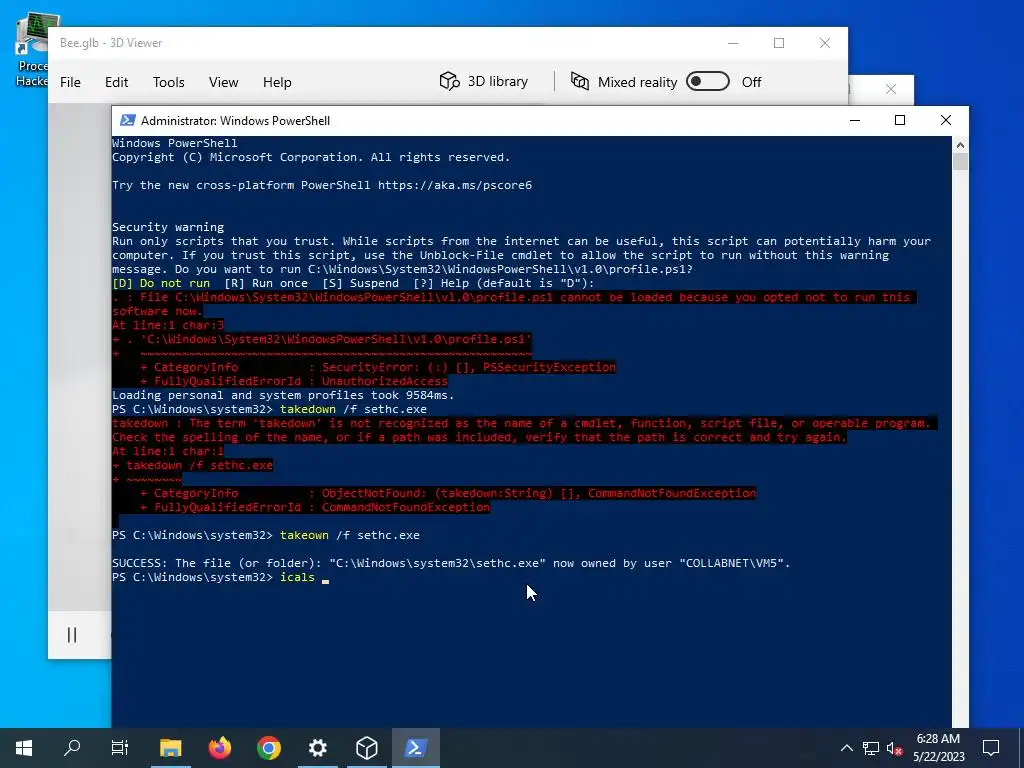Launch Firefox from the taskbar

219,748
